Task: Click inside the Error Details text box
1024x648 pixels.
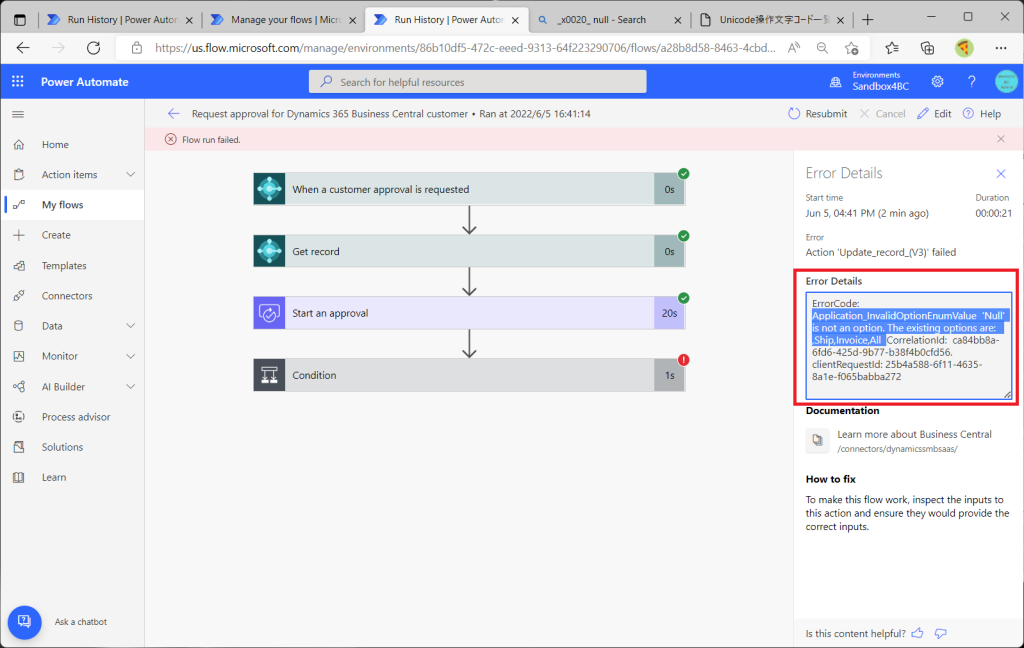Action: [x=908, y=346]
